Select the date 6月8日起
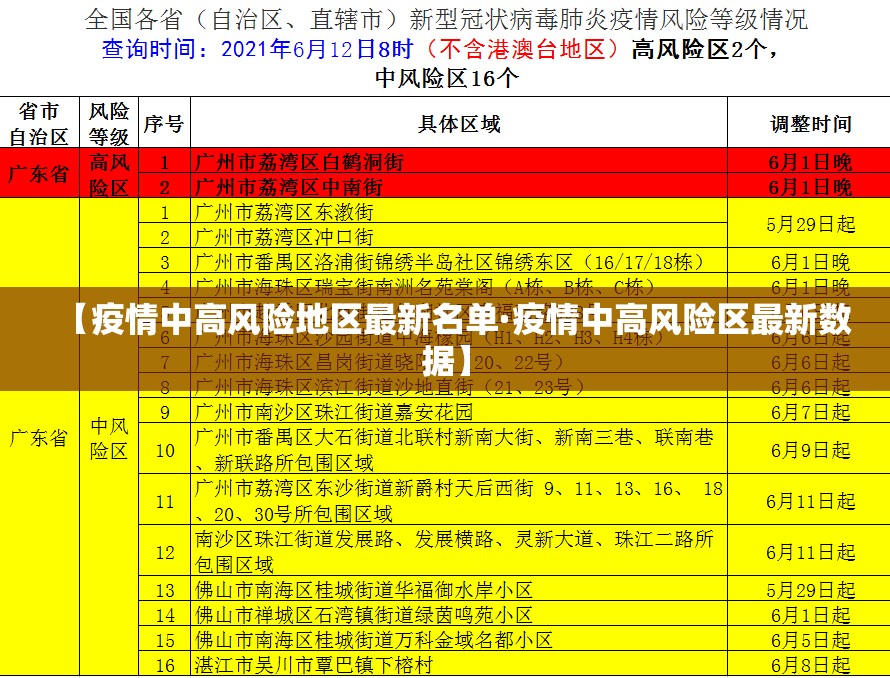This screenshot has height=678, width=890. 810,665
